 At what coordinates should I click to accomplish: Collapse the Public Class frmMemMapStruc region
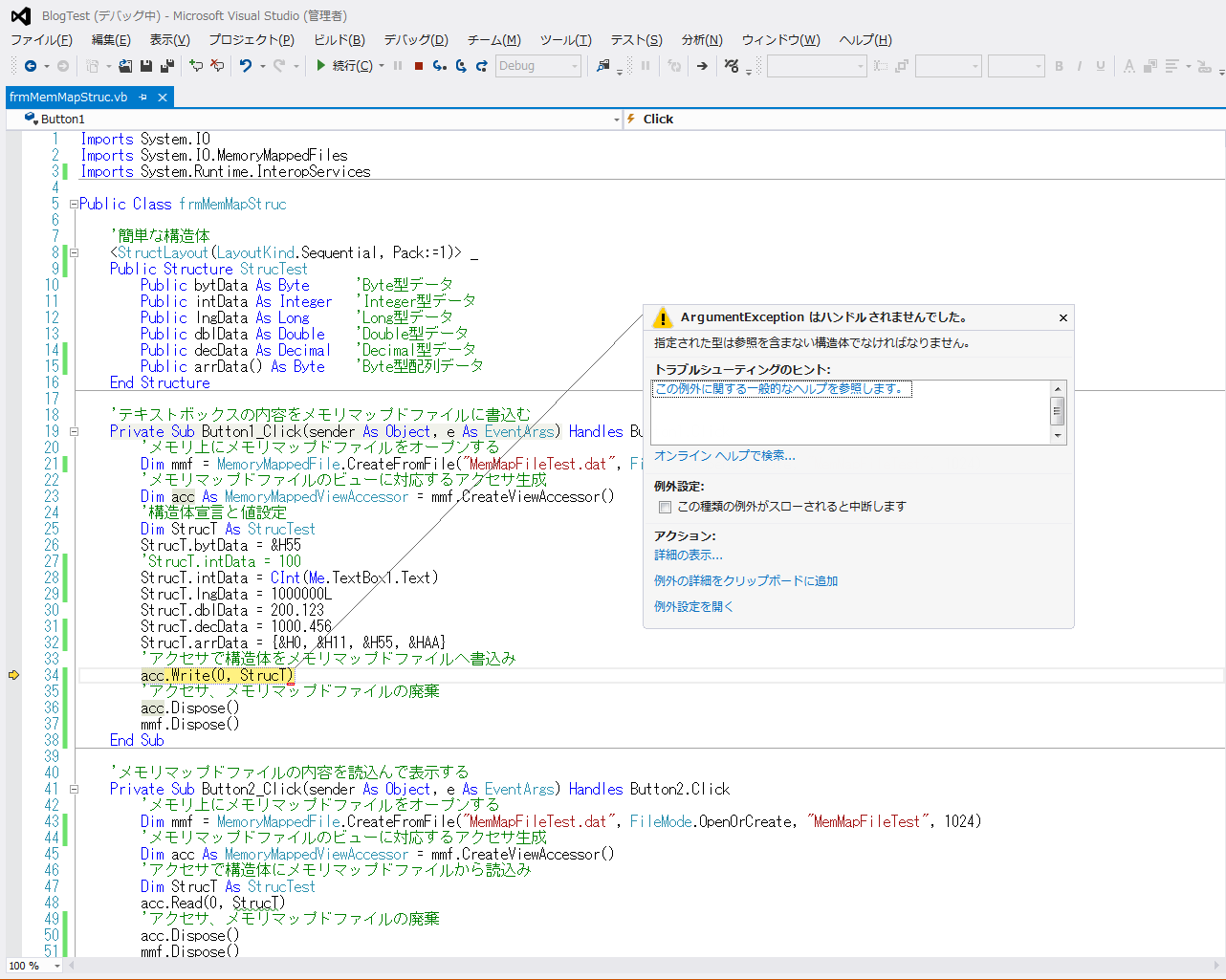pos(74,205)
